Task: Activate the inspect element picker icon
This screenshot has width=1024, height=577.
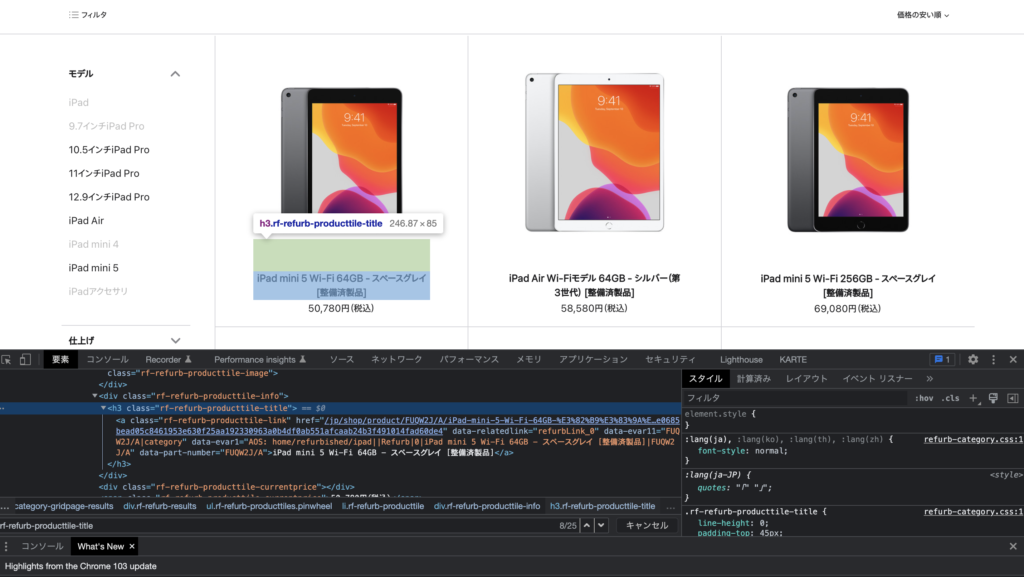Action: click(7, 360)
